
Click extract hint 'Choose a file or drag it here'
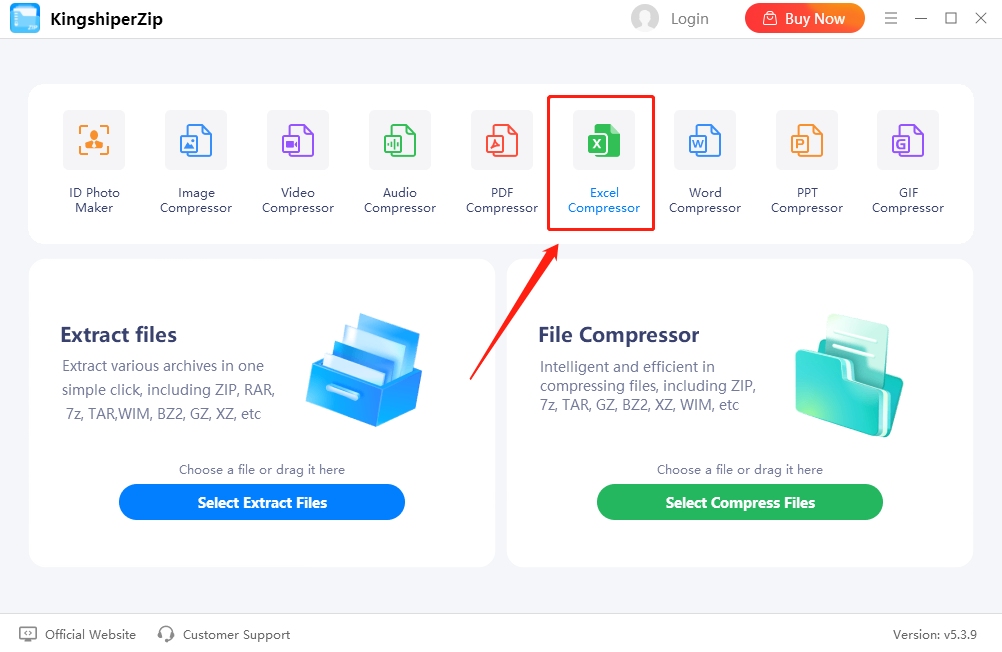[x=262, y=470]
